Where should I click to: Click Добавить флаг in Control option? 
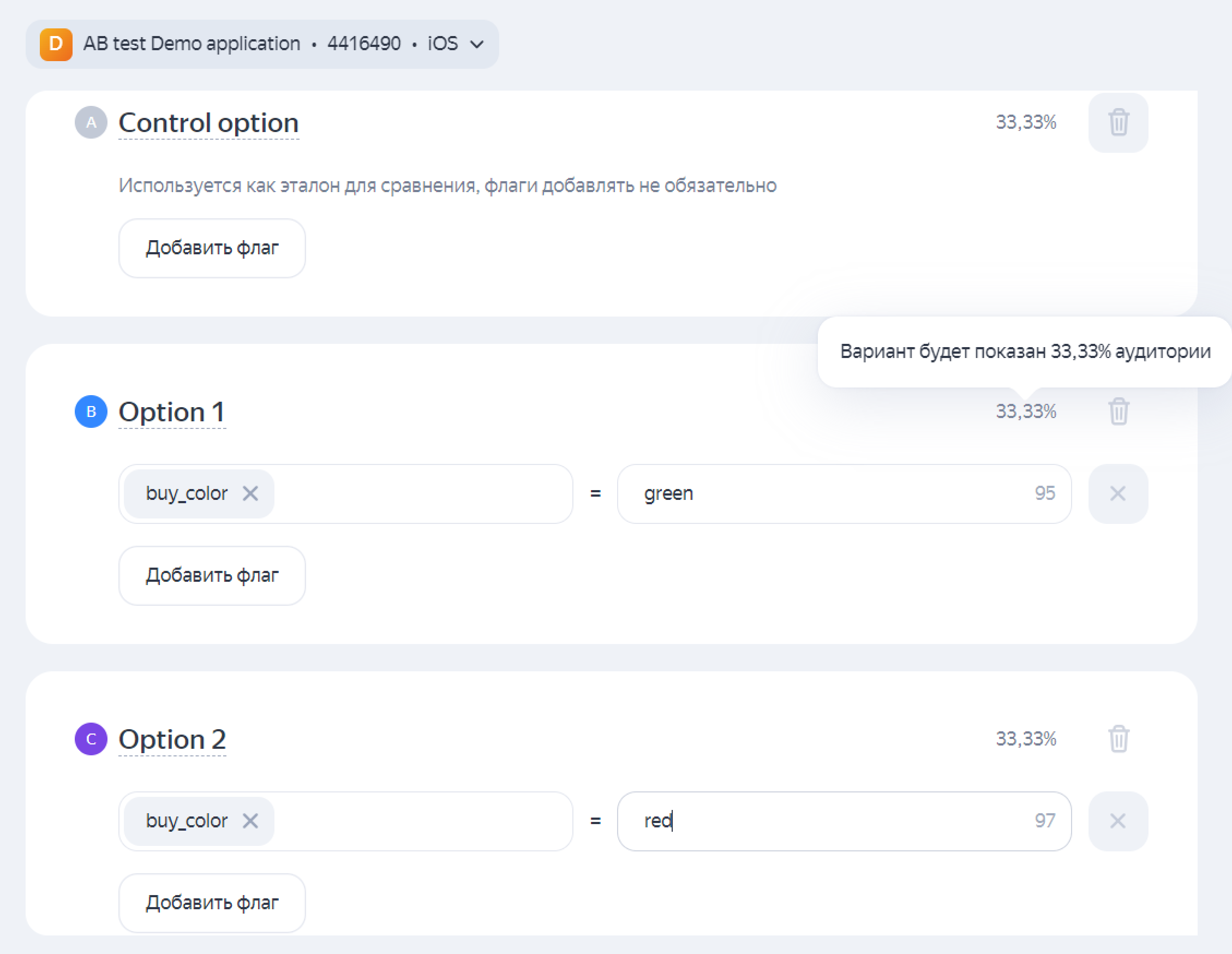pos(212,248)
